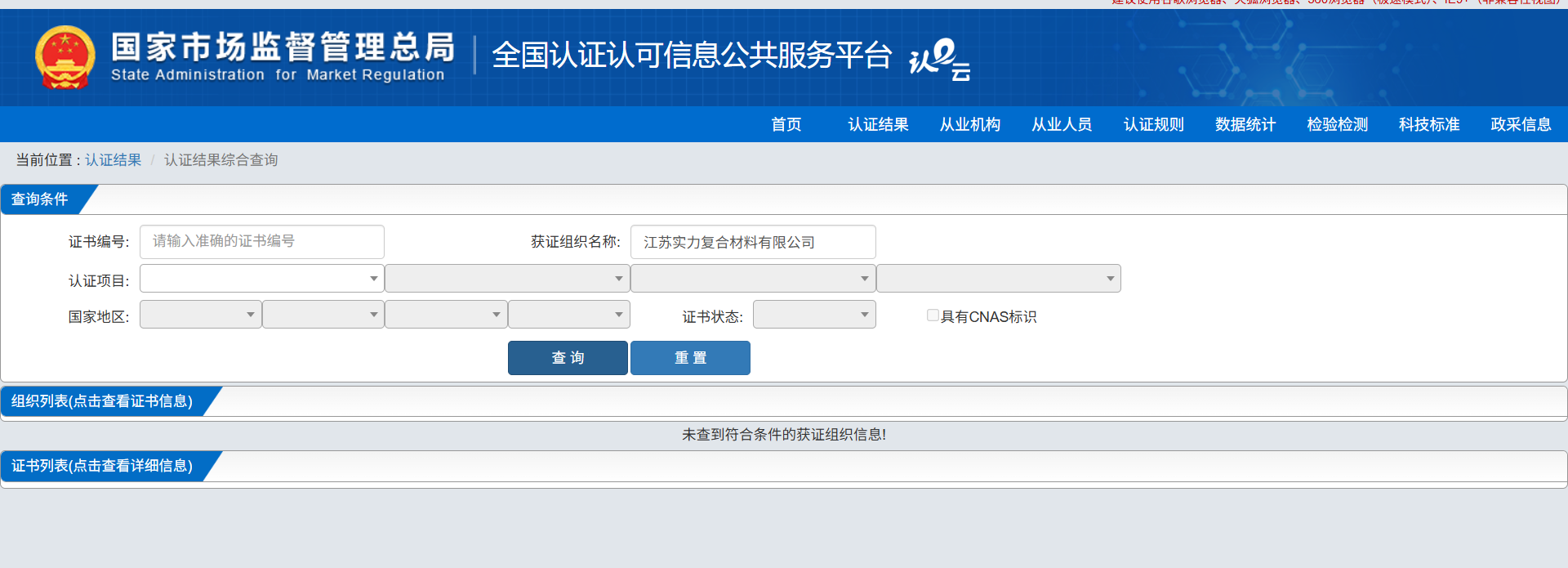Open the first 国家地区 dropdown
The width and height of the screenshot is (1568, 568).
(201, 315)
